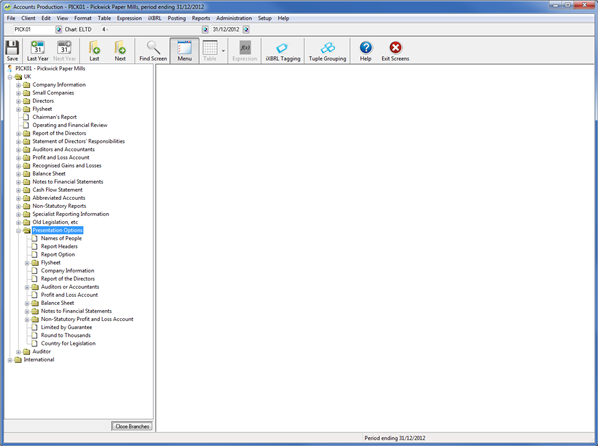Click the period date 31/12/2012 field
The width and height of the screenshot is (598, 446).
[x=226, y=29]
